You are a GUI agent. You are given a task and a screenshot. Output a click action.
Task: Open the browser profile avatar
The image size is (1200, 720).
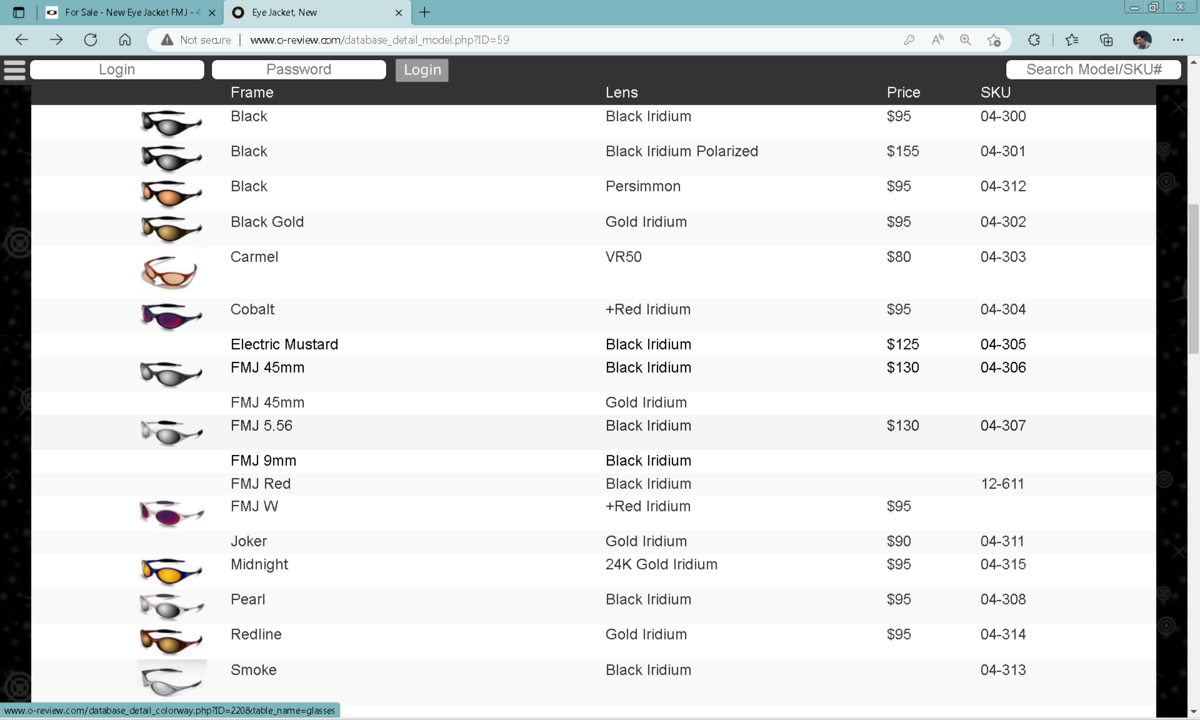tap(1142, 40)
